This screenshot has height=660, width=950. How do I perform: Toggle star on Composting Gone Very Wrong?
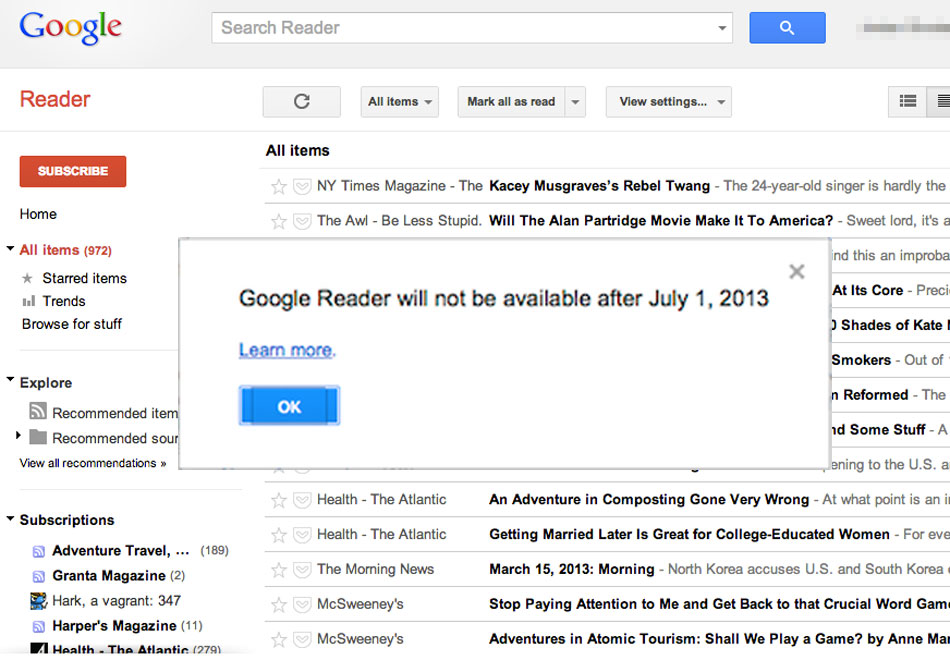[x=279, y=500]
